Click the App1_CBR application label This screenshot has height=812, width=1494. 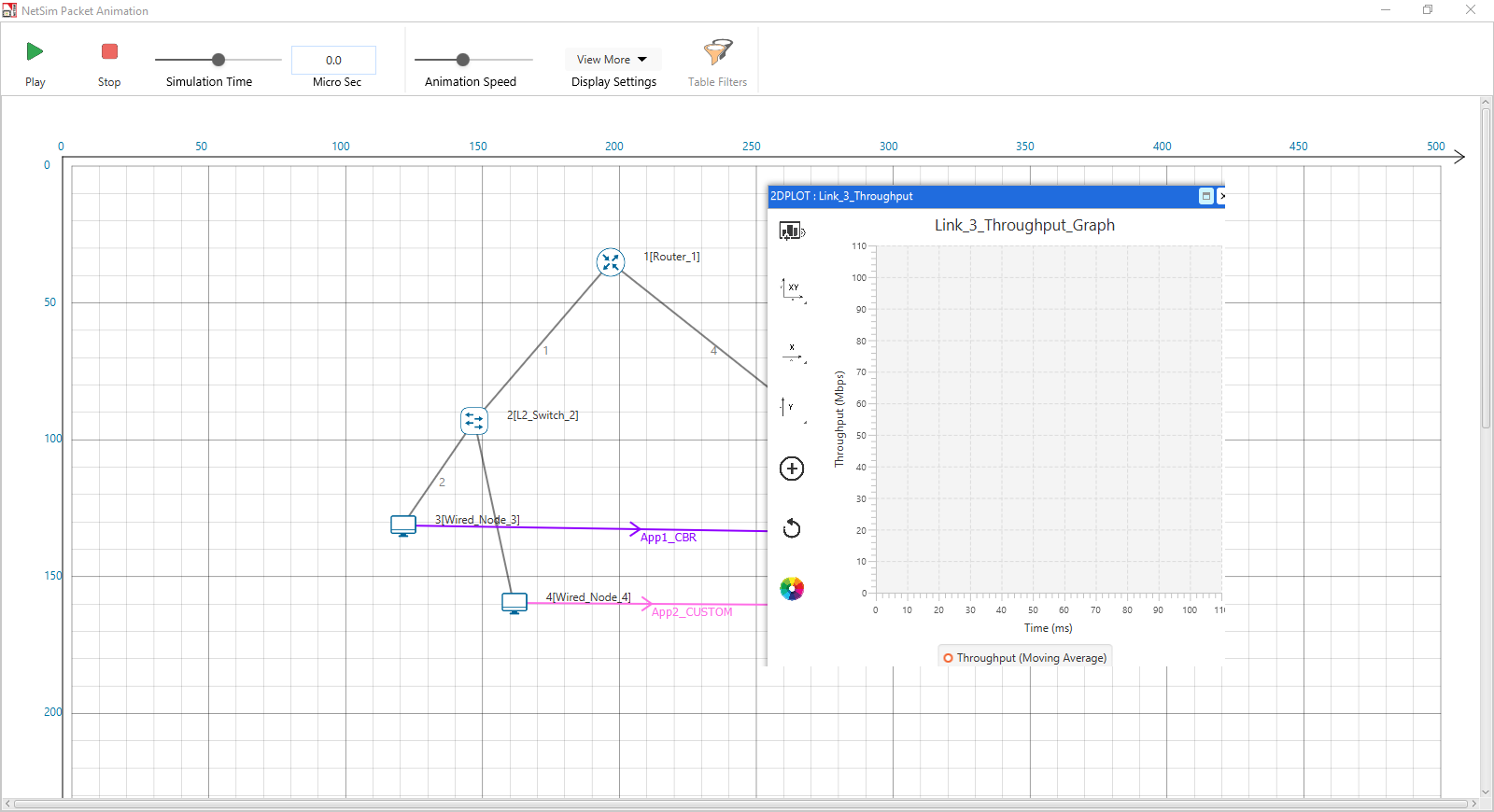669,538
